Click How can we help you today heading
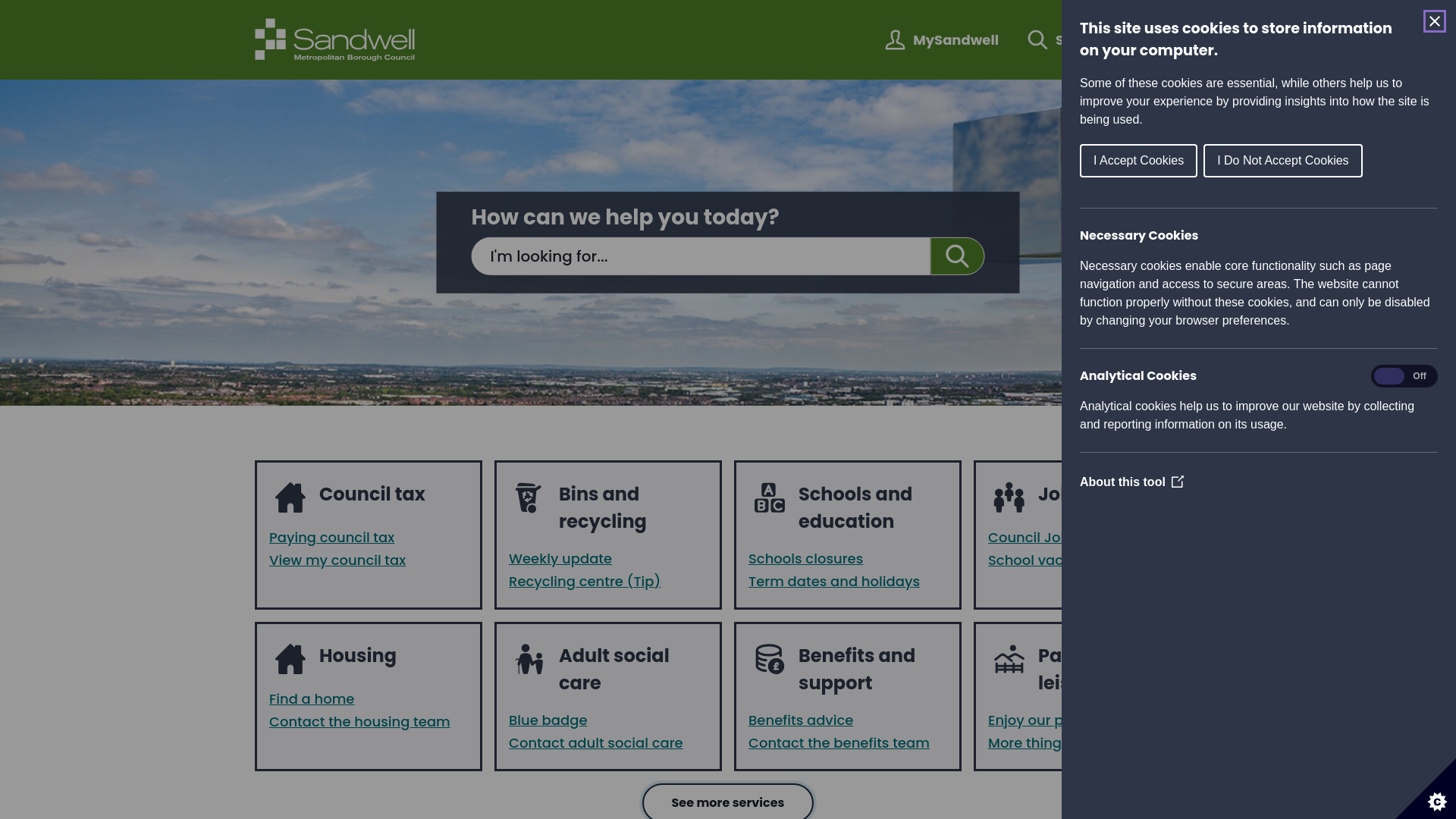Image resolution: width=1456 pixels, height=819 pixels. (x=625, y=218)
